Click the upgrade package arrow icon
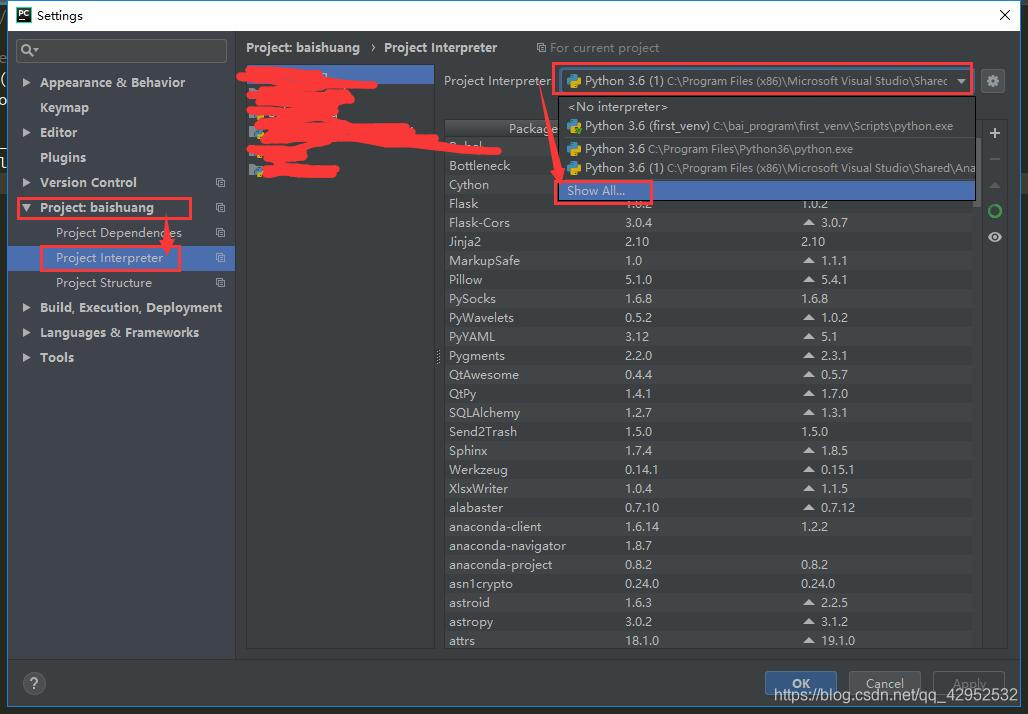Screen dimensions: 1028x714 click(995, 186)
